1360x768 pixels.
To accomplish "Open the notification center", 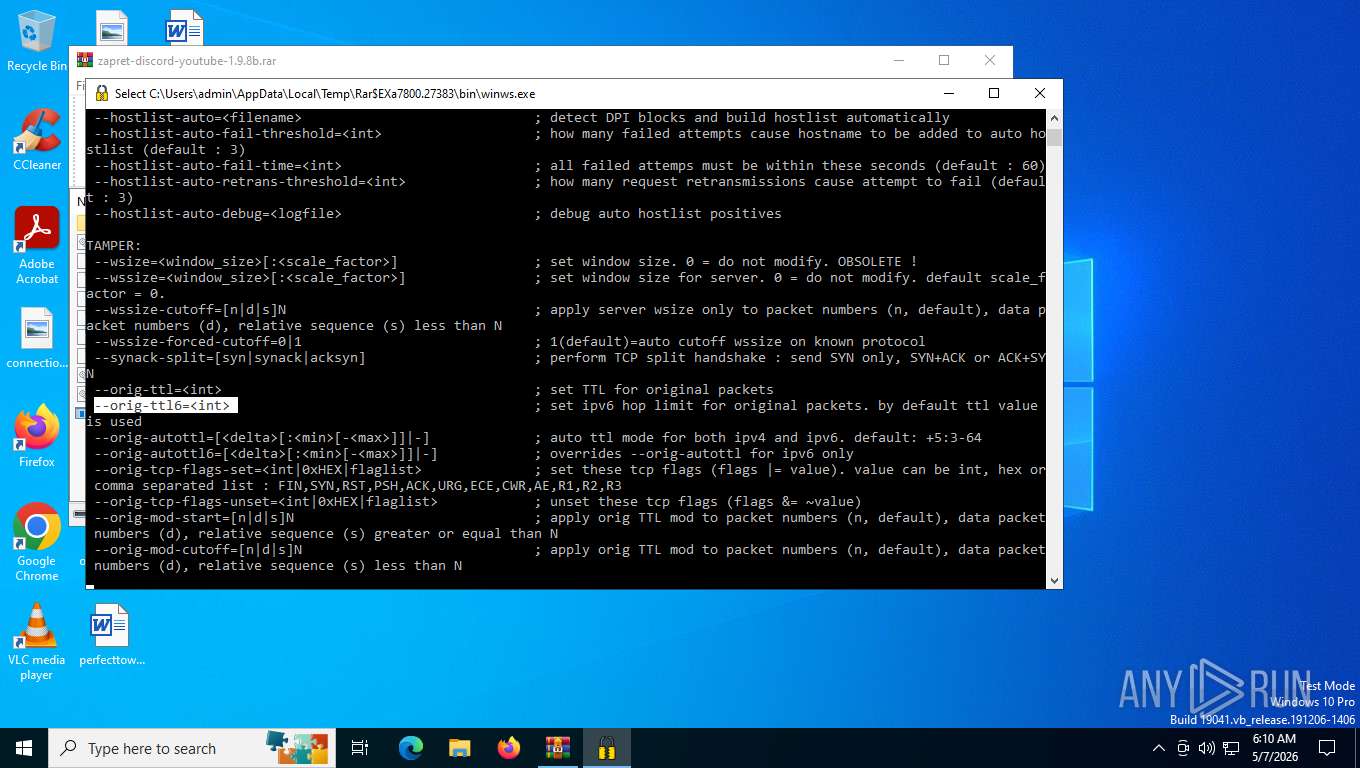I will tap(1327, 748).
